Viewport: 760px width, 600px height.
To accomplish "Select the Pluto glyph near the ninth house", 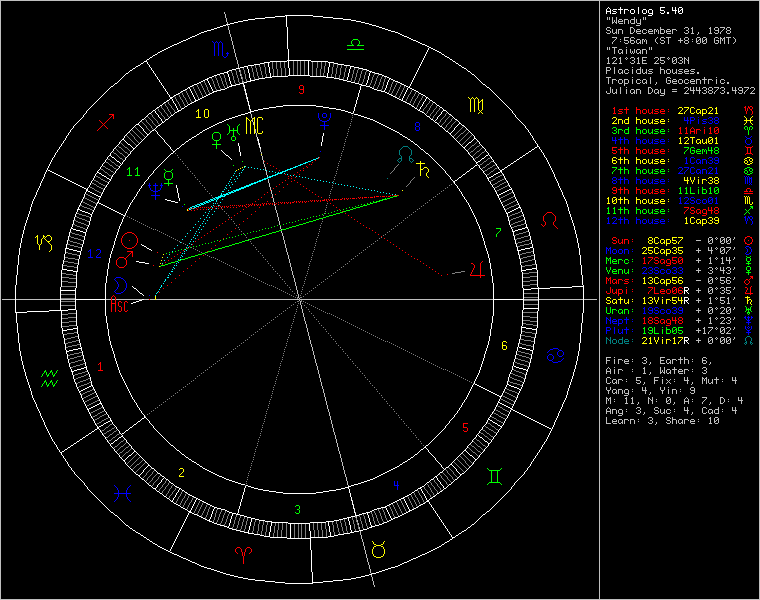I will coord(323,121).
